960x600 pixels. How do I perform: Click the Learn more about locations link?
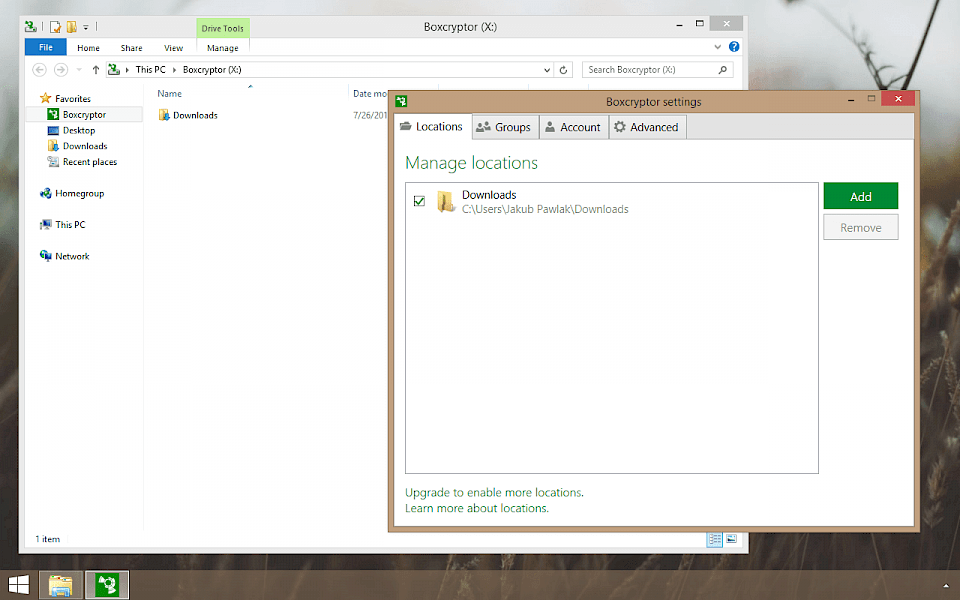477,509
